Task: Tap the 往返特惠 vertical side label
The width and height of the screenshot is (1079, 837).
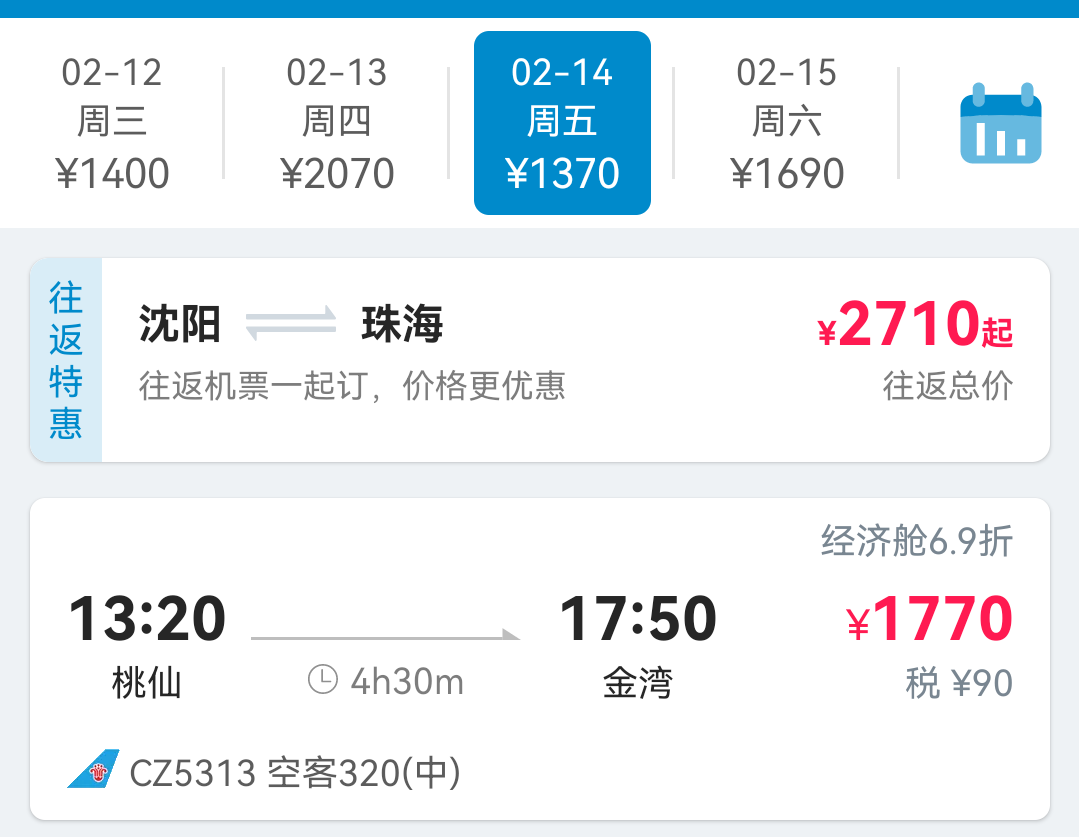Action: pos(66,360)
